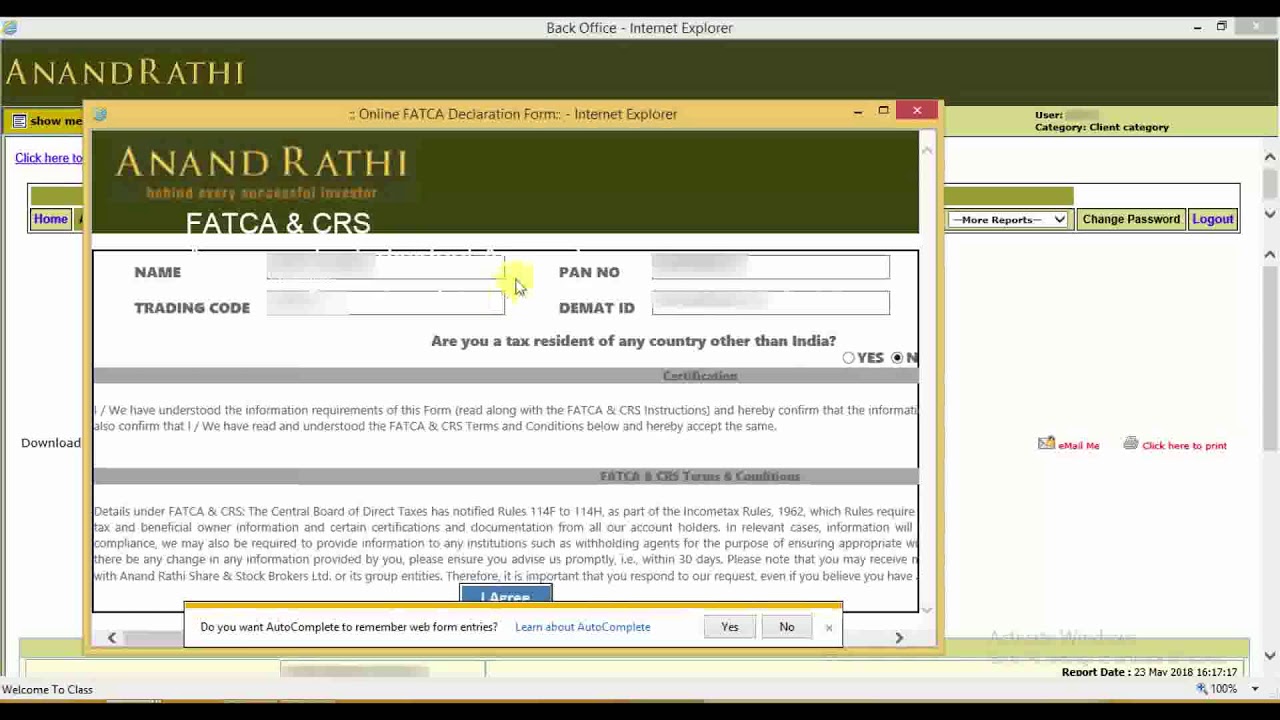
Task: Click the DEMAT ID input field
Action: tap(770, 303)
